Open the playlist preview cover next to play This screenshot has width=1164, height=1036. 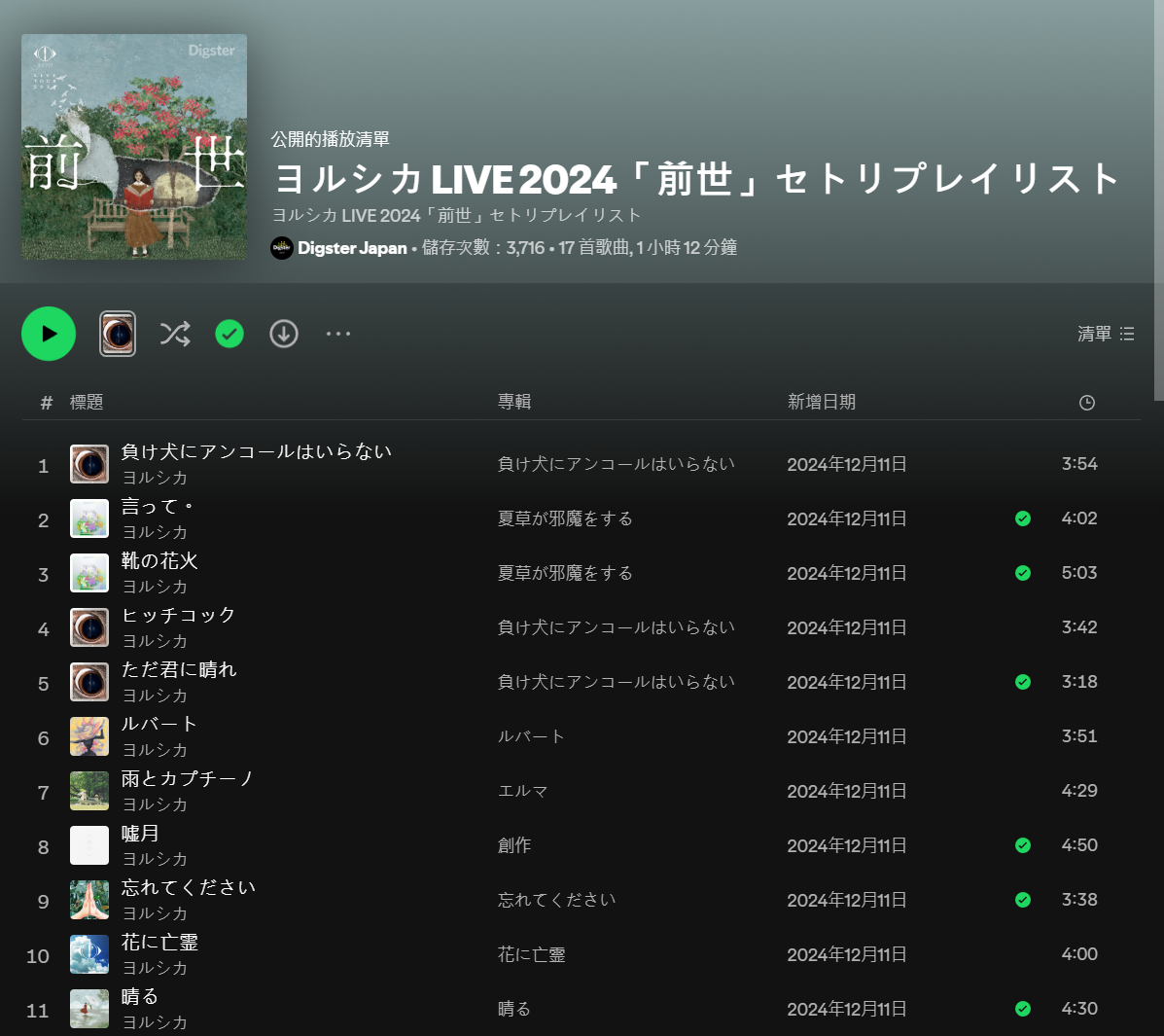tap(118, 335)
